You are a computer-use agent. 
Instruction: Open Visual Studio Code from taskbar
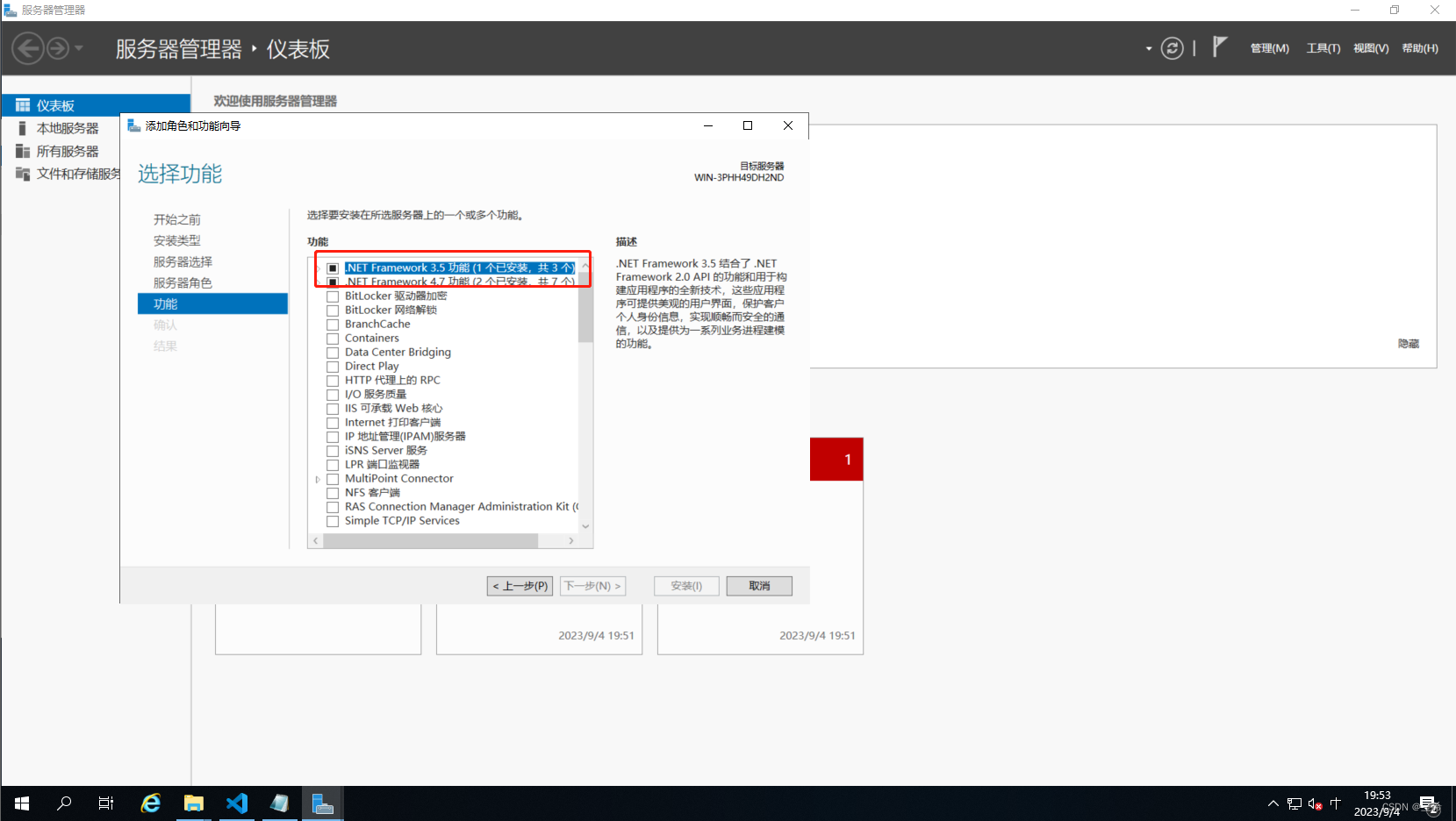(237, 803)
